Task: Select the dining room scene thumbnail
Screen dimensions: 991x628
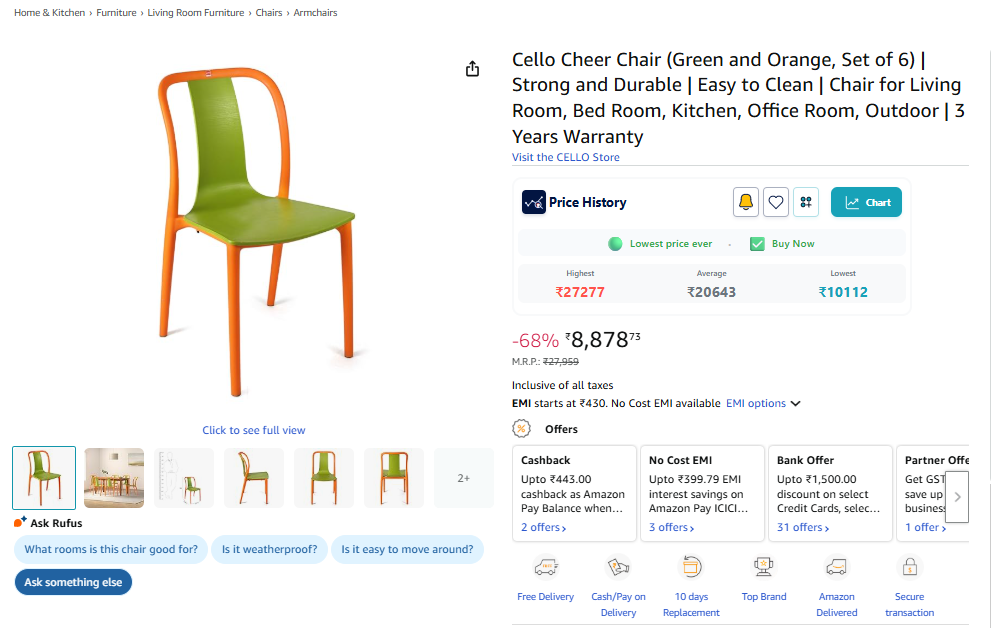Action: pyautogui.click(x=114, y=478)
